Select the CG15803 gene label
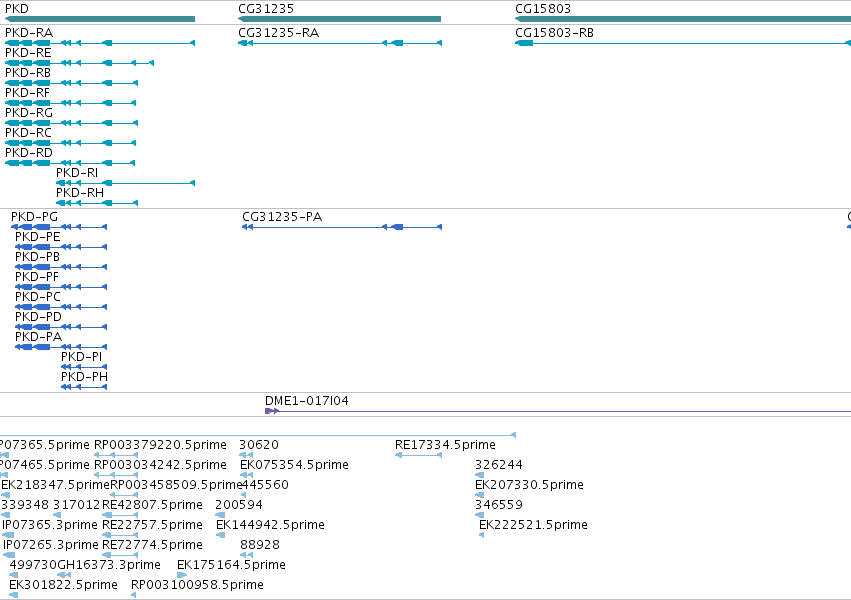Viewport: 851px width, 600px height. (x=543, y=9)
